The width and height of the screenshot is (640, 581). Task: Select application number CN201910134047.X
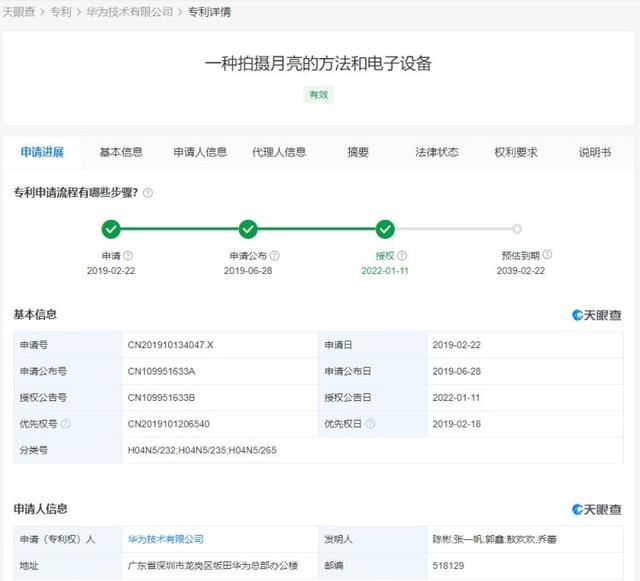[x=171, y=345]
